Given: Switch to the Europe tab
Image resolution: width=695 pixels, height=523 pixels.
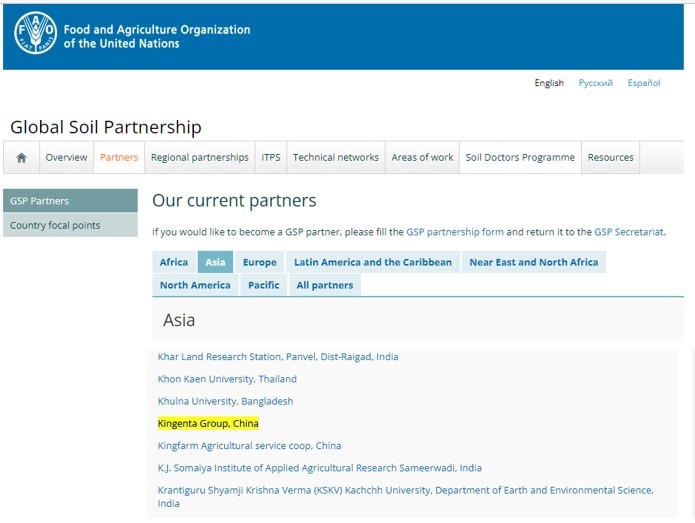Looking at the screenshot, I should (x=259, y=262).
